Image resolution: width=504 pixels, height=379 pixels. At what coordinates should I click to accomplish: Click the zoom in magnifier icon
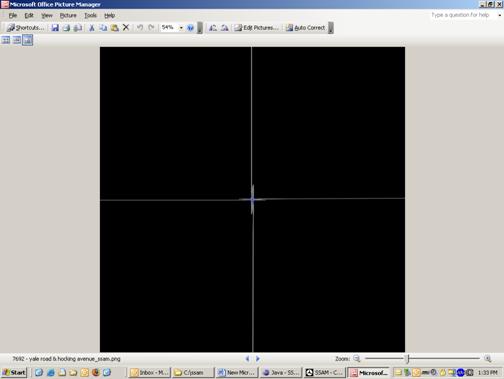tap(488, 359)
